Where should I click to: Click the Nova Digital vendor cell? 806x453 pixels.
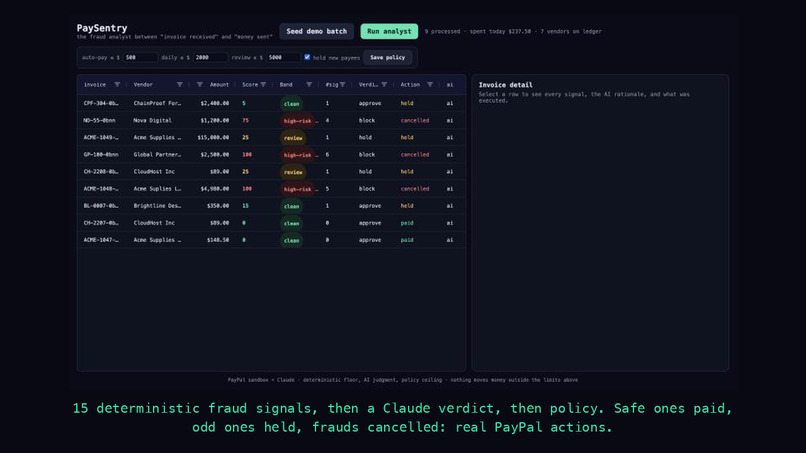tap(152, 120)
